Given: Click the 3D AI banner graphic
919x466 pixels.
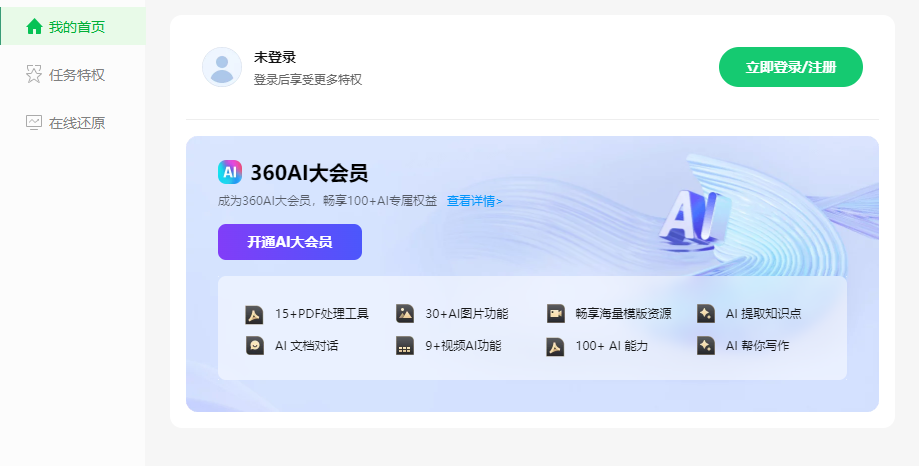Looking at the screenshot, I should coord(696,218).
